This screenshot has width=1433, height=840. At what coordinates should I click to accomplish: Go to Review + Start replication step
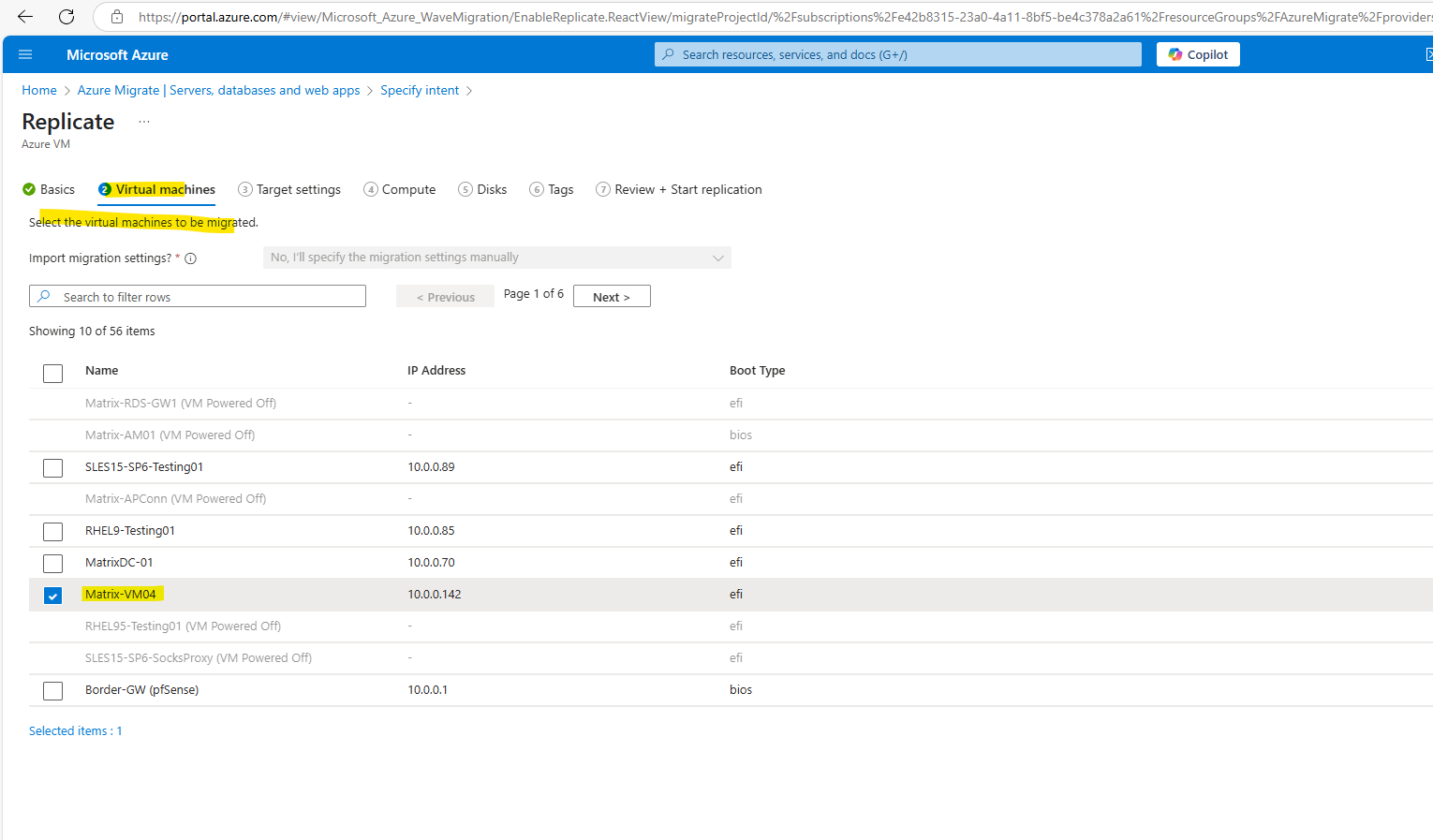pos(679,189)
